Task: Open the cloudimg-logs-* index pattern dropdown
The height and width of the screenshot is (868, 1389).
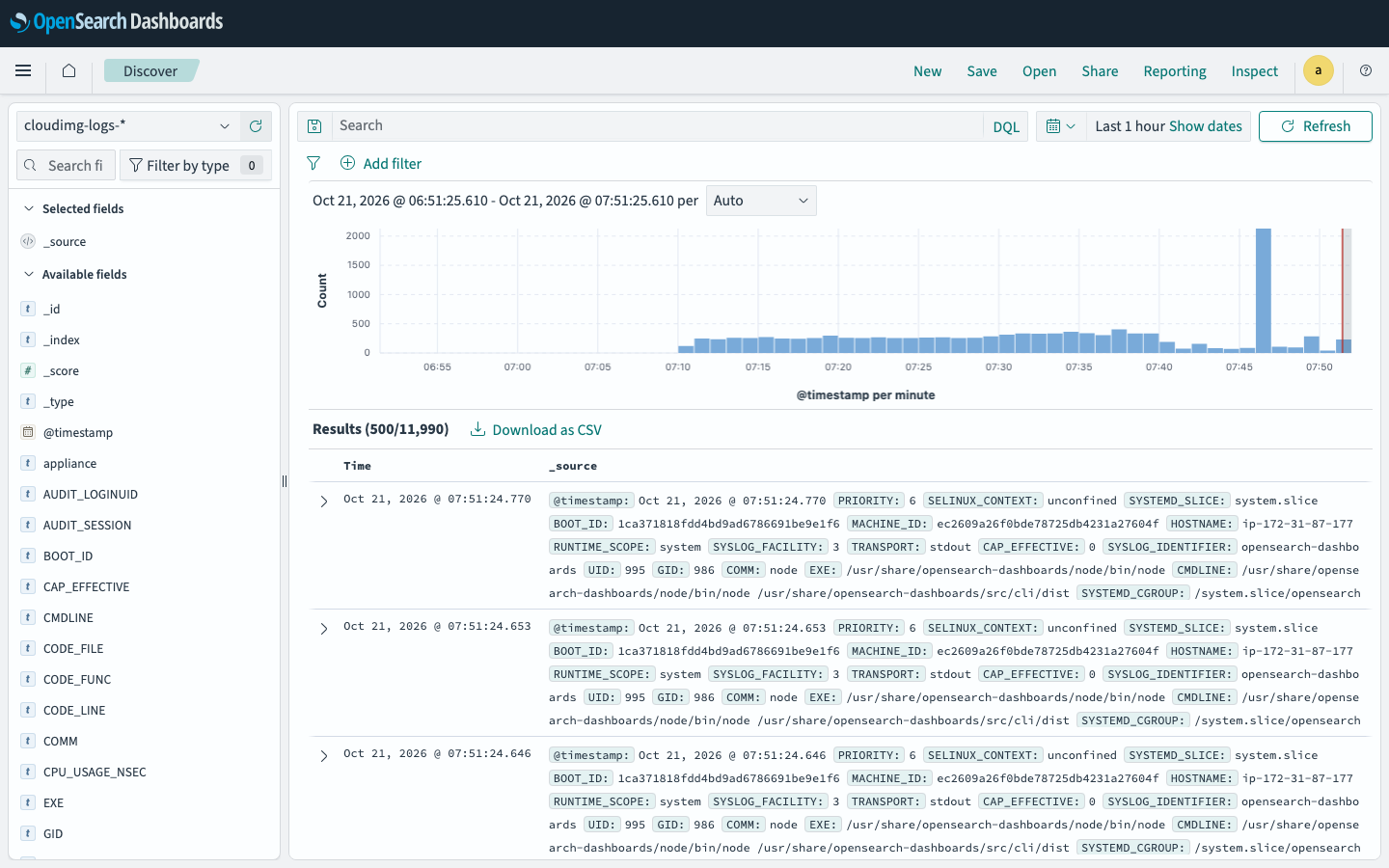Action: tap(127, 126)
